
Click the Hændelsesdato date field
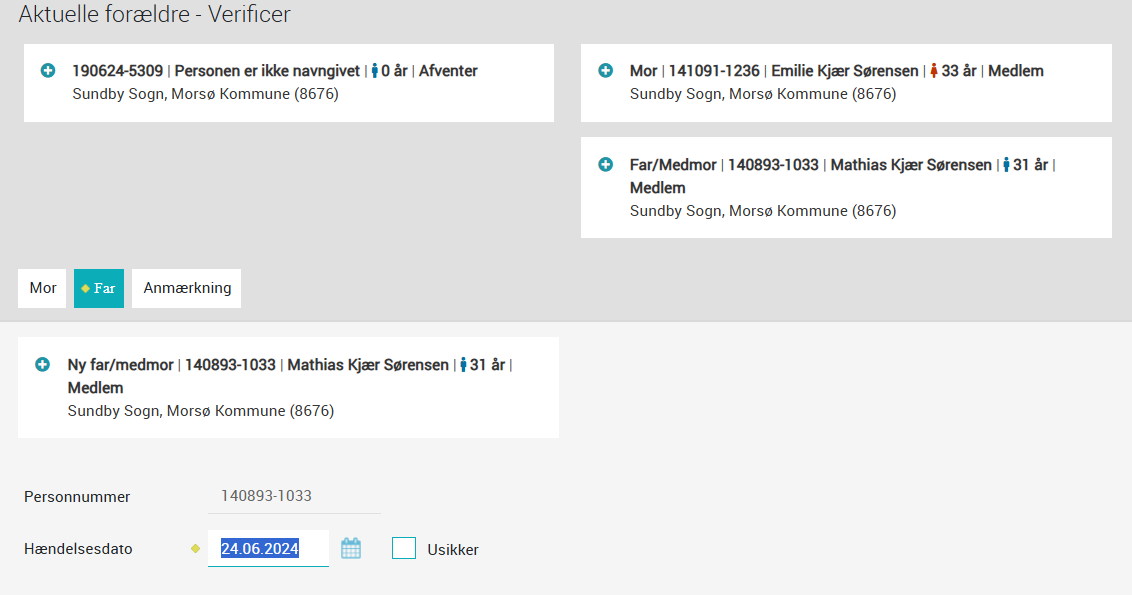[267, 548]
